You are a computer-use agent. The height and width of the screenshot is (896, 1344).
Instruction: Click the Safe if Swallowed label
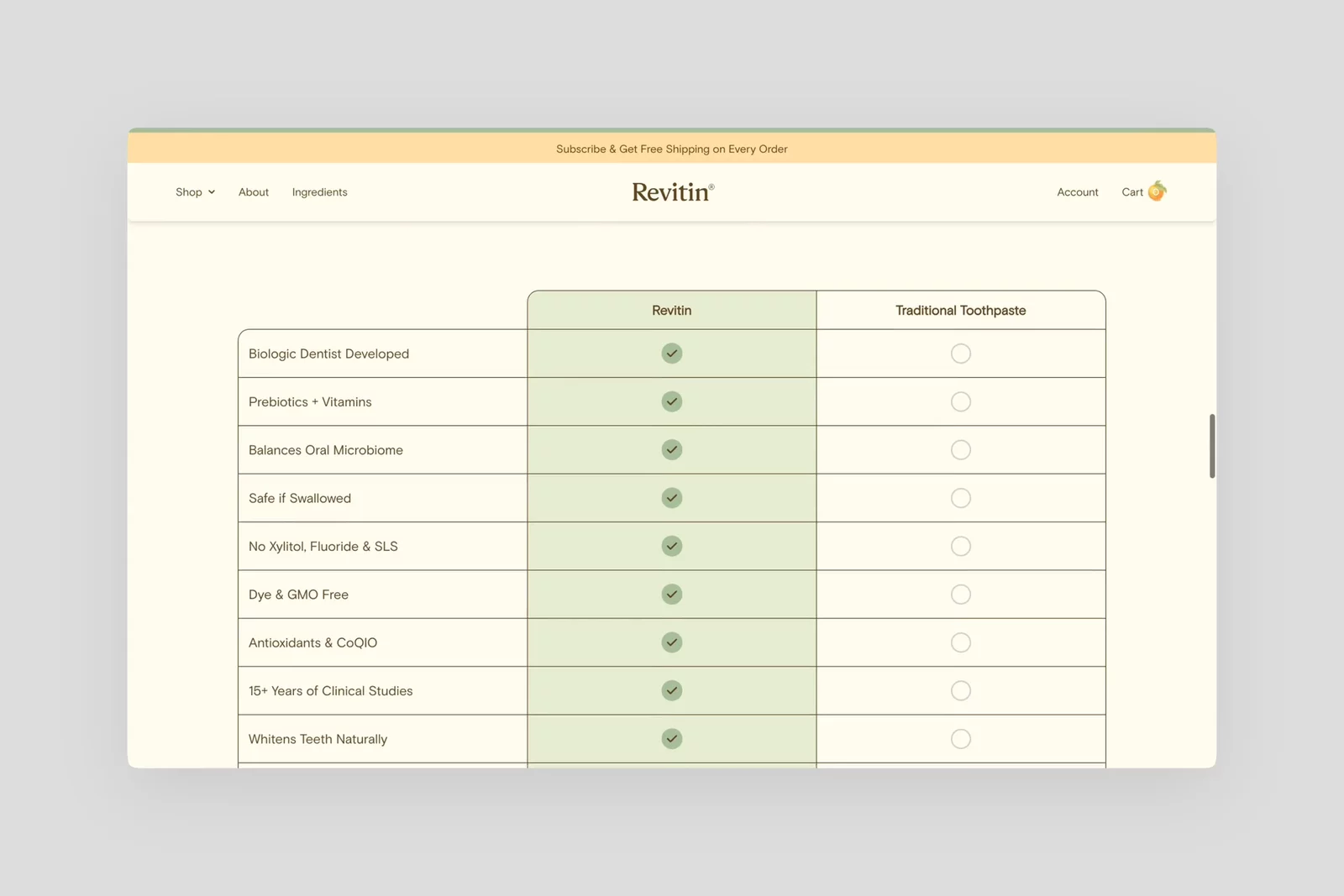click(x=300, y=499)
